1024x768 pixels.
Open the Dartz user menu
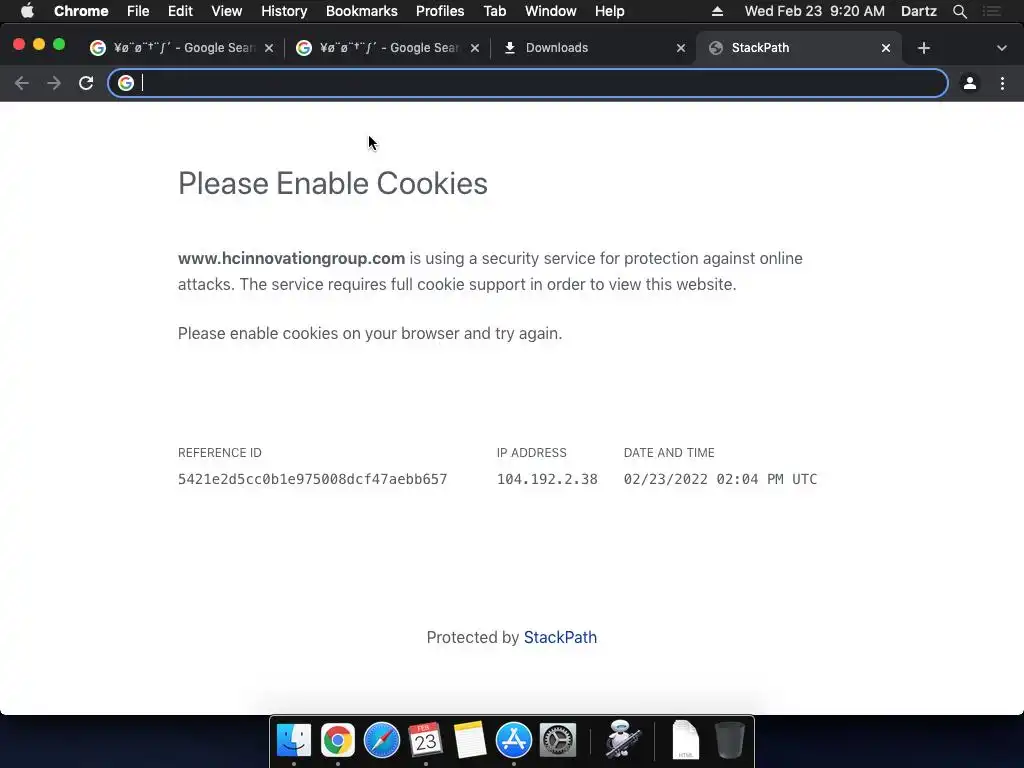(918, 11)
